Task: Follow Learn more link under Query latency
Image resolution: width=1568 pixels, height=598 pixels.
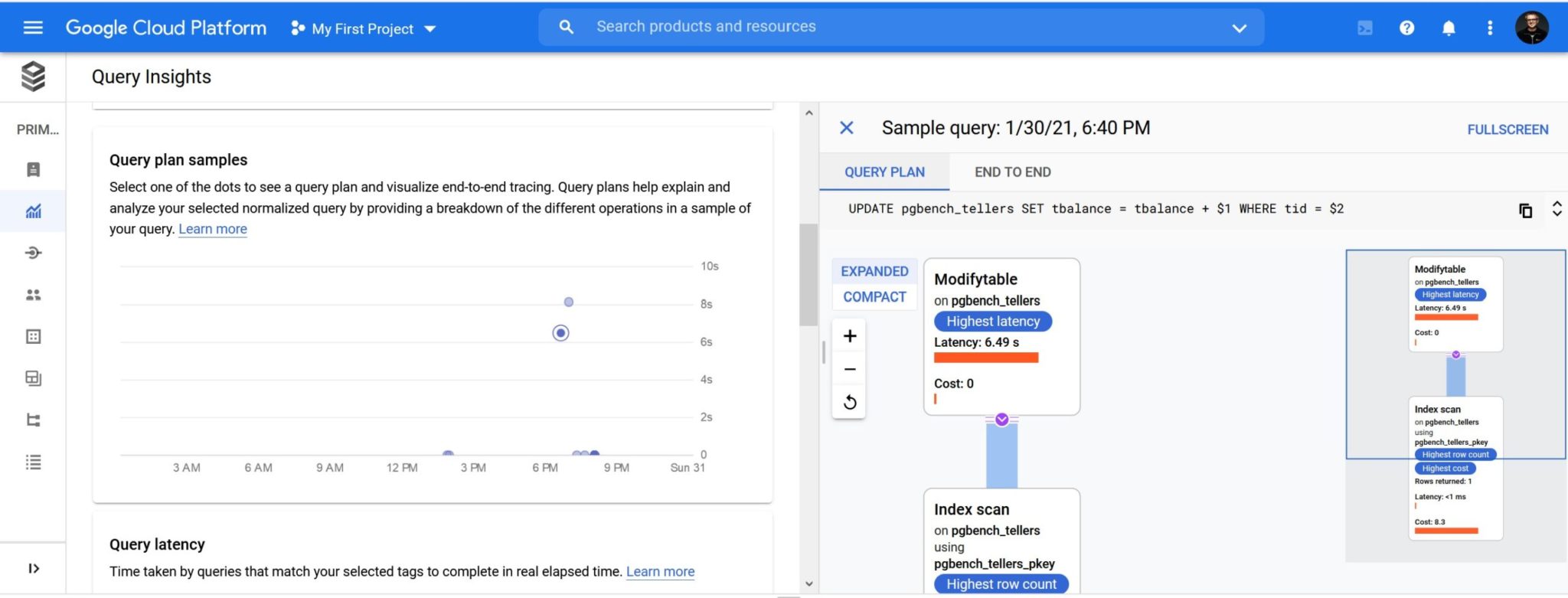Action: 660,571
